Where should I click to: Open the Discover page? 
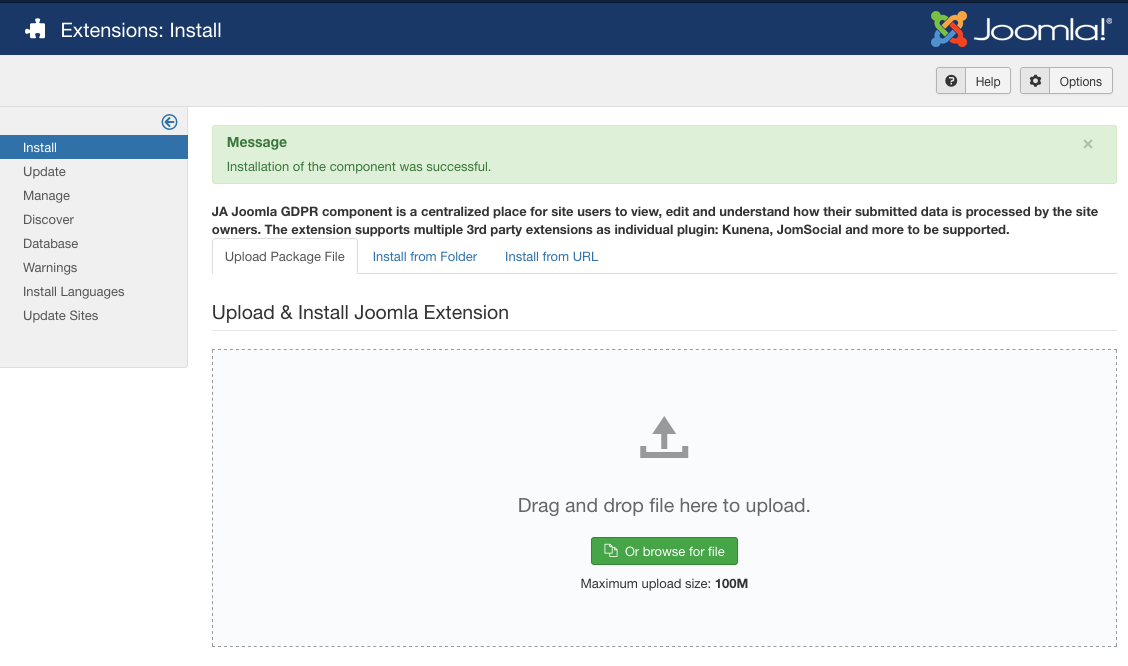48,219
